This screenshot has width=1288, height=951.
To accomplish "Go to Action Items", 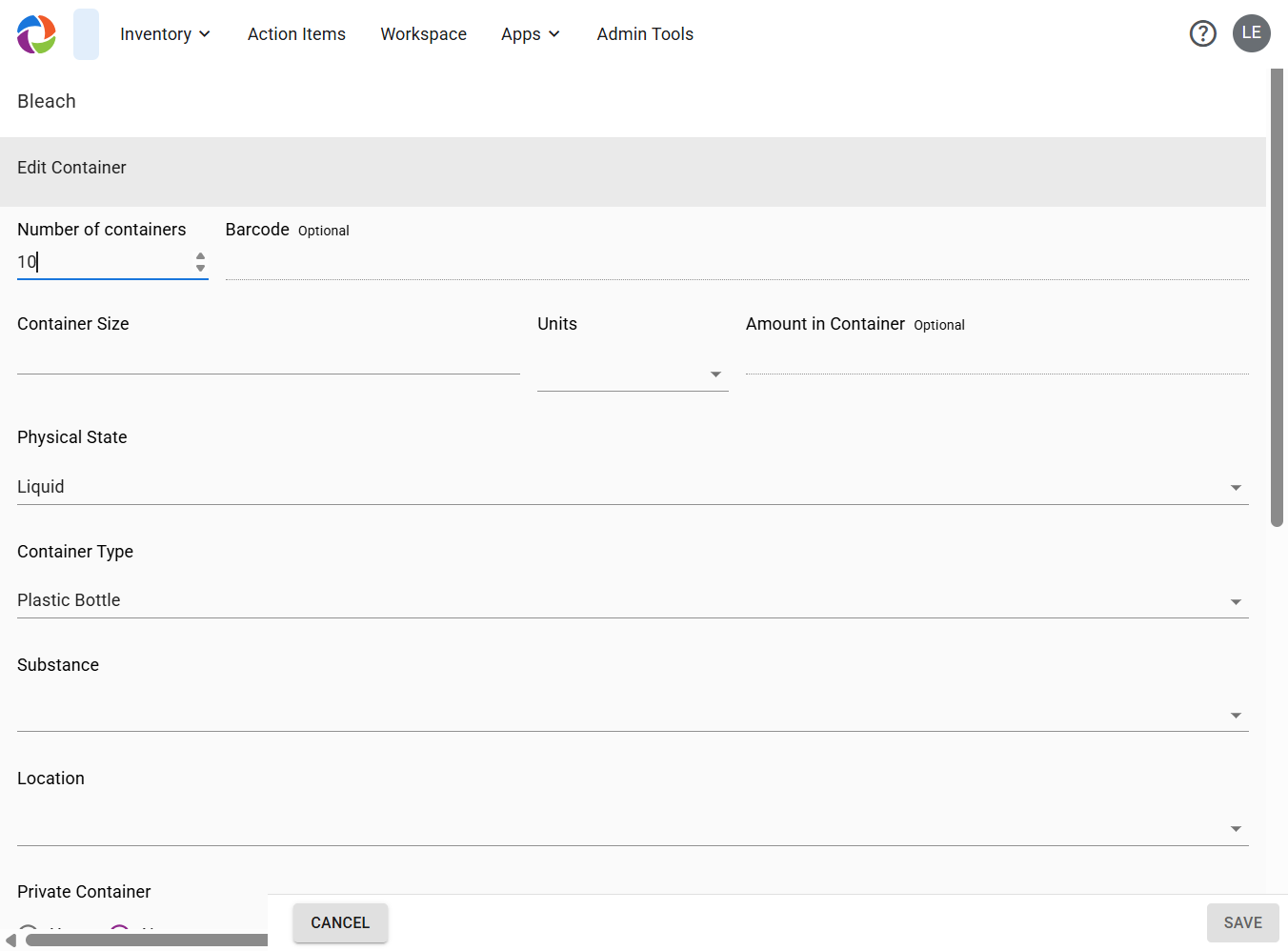I will pos(296,34).
